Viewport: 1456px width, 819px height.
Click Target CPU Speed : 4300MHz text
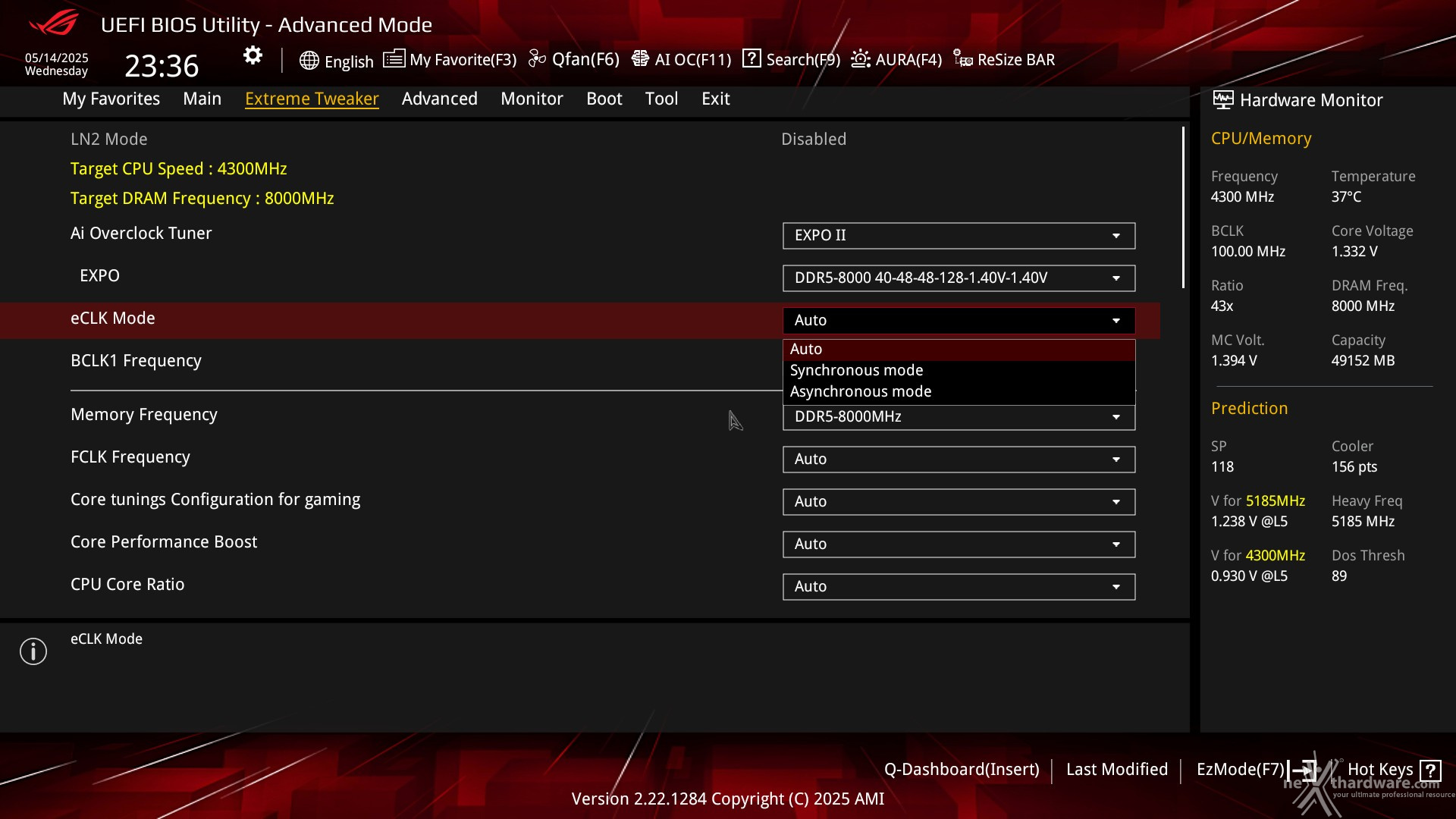[179, 169]
